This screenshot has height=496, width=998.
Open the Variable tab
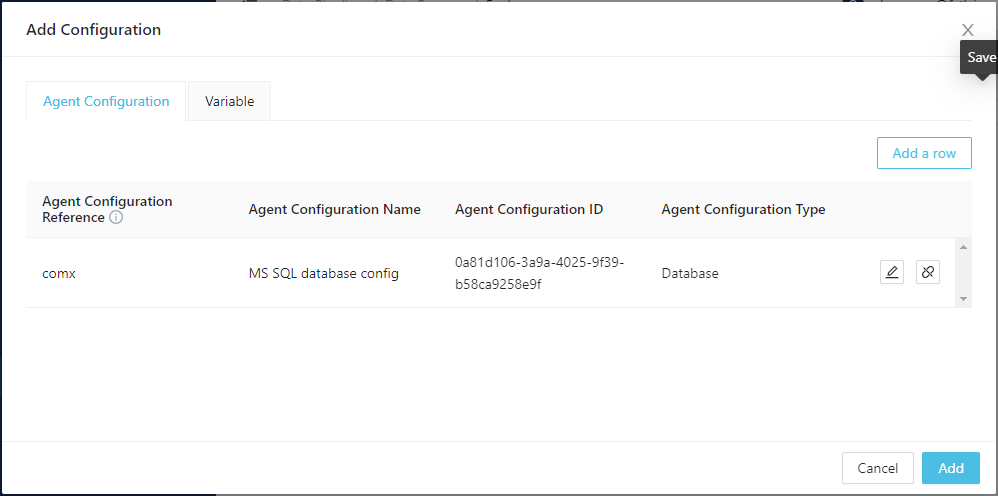coord(229,101)
